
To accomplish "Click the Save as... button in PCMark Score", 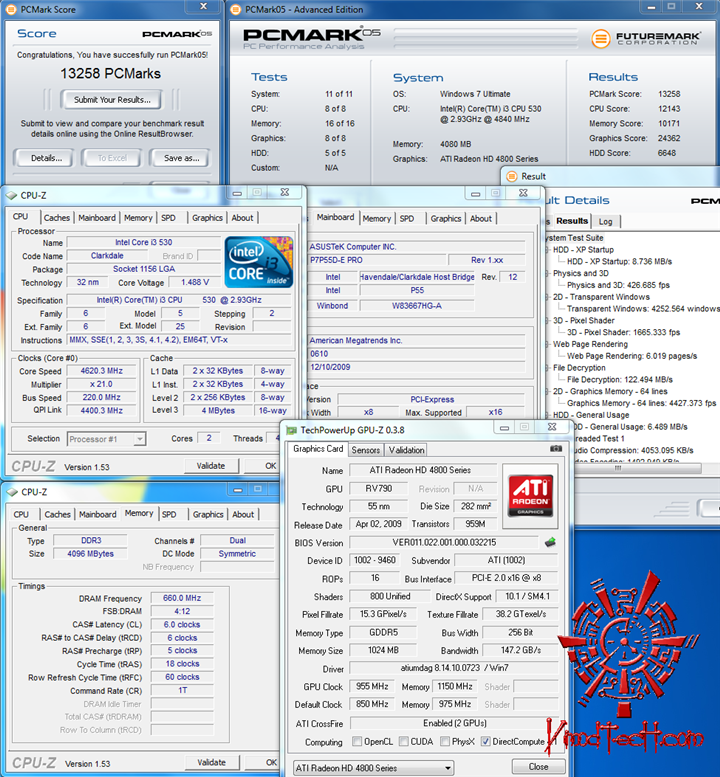I will click(x=181, y=158).
